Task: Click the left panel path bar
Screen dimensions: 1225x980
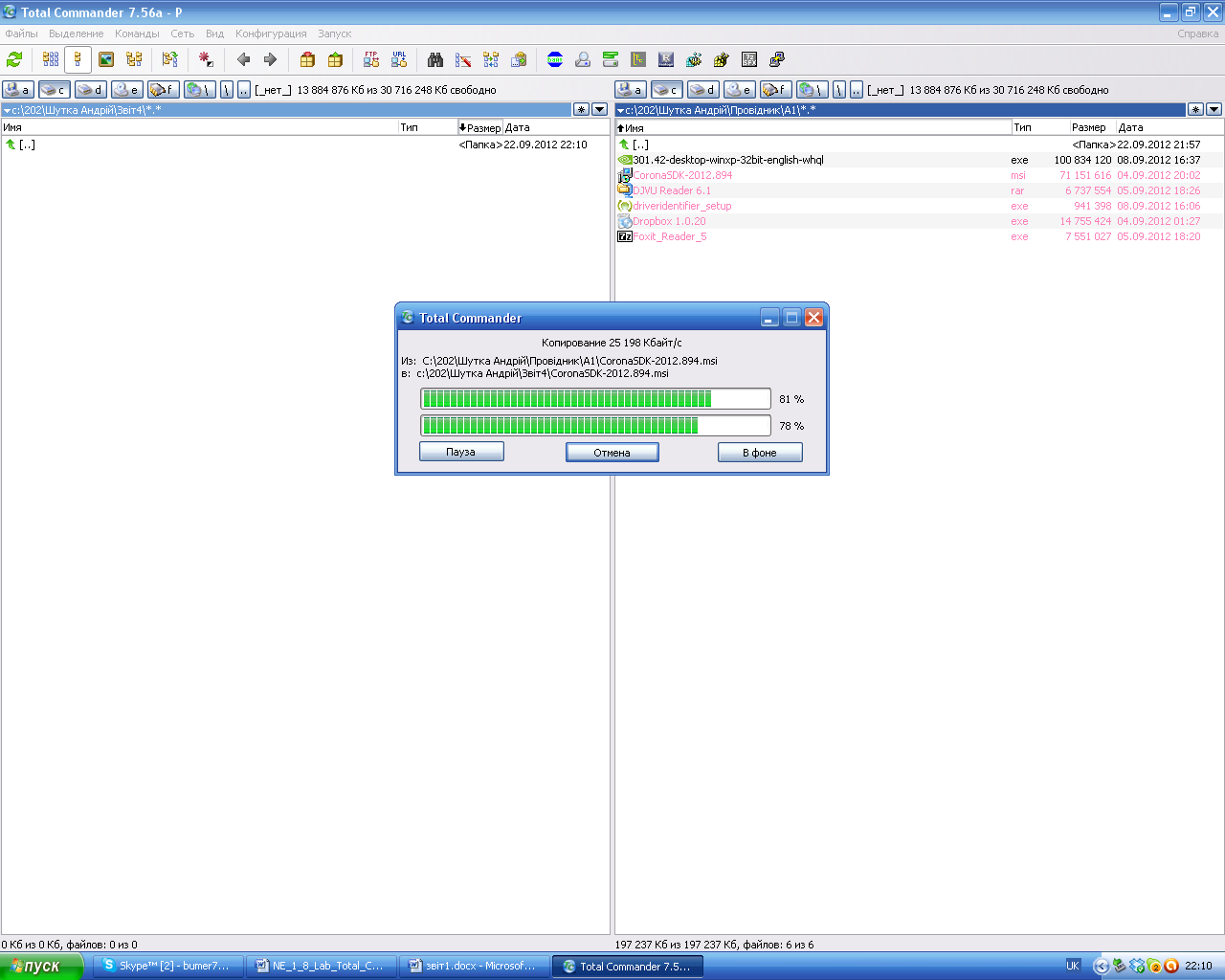Action: tap(286, 110)
